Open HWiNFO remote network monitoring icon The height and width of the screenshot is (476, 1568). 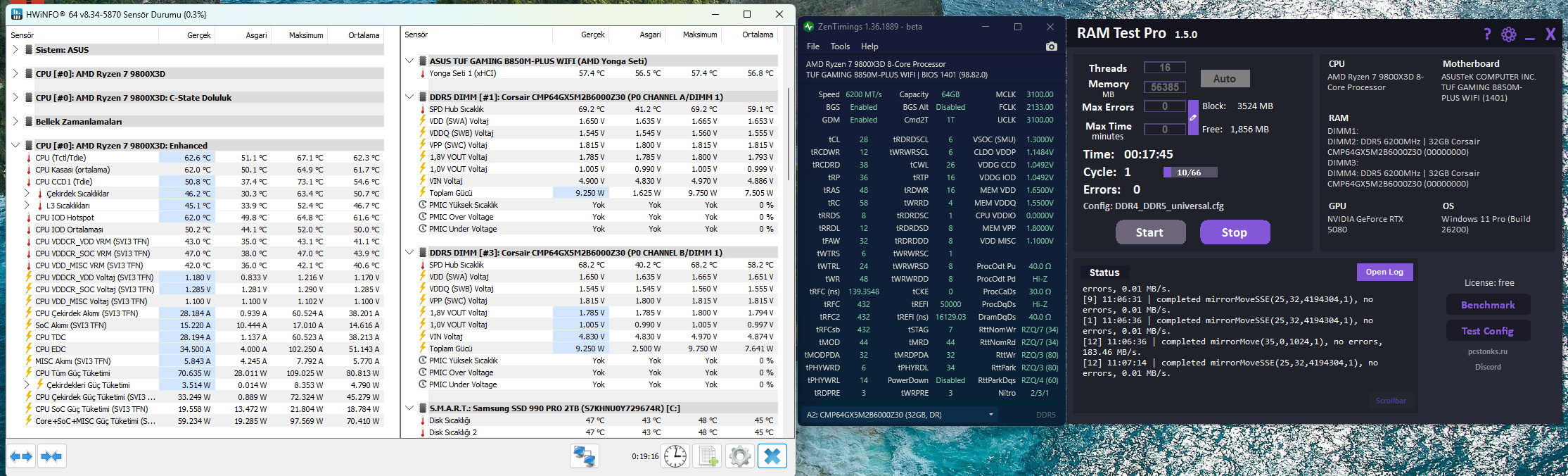[x=584, y=456]
